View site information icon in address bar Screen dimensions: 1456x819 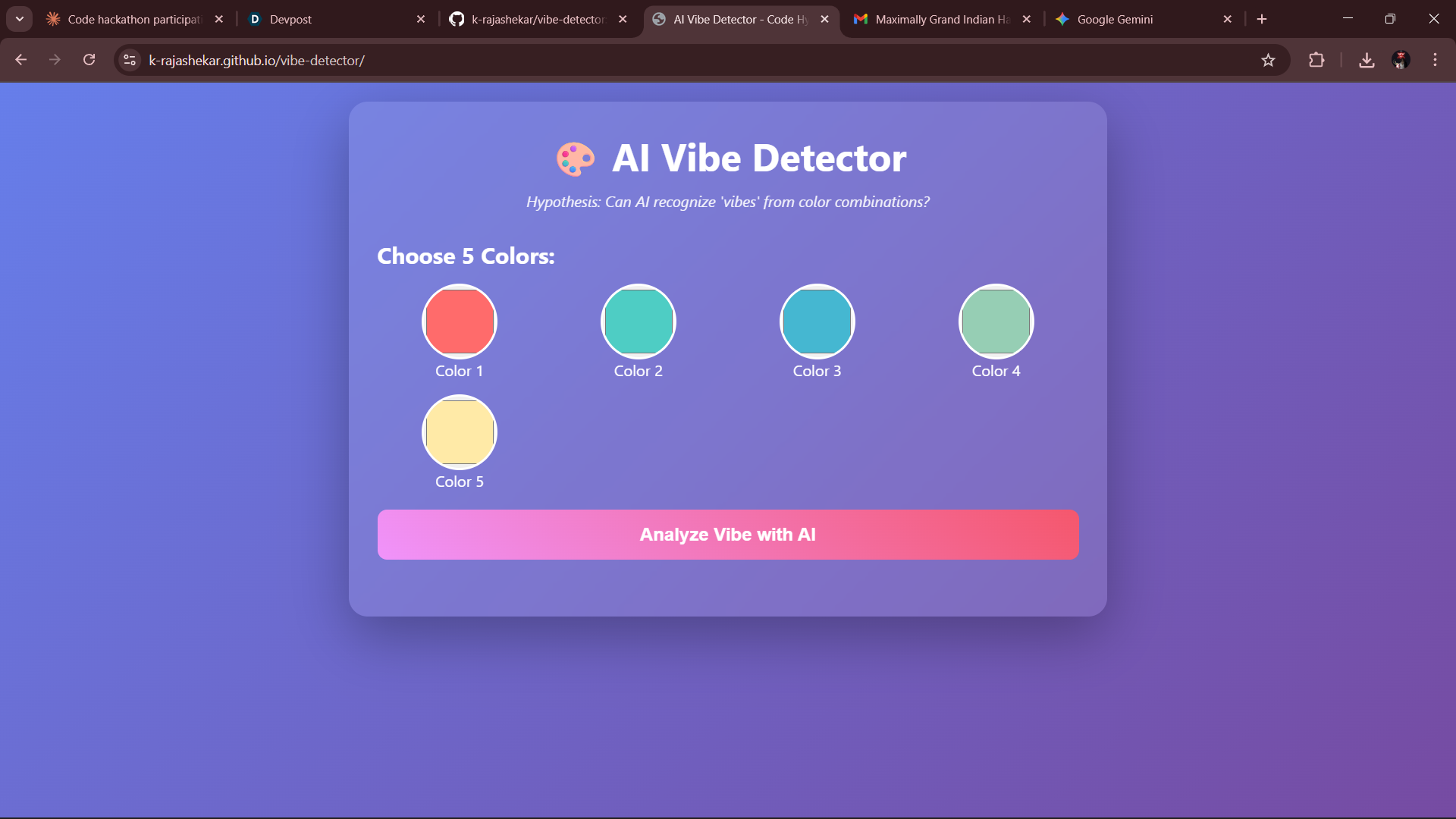click(x=130, y=60)
